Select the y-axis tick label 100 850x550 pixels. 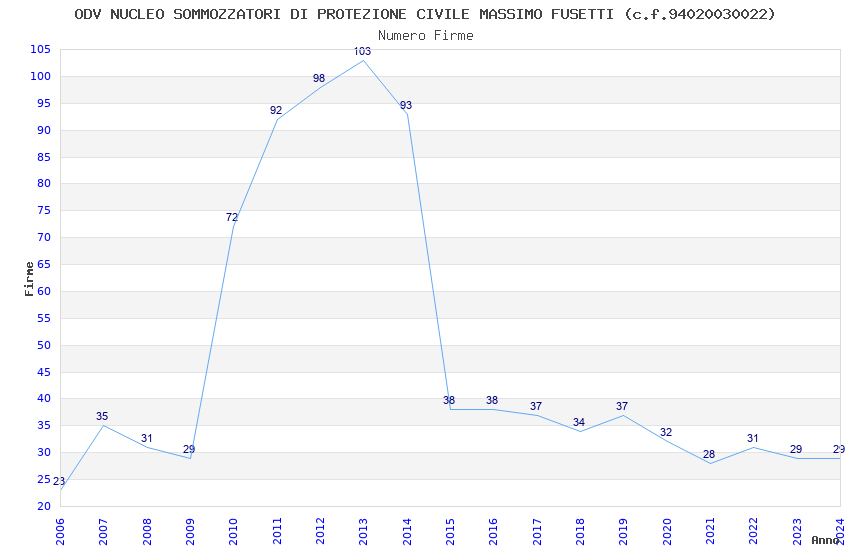[x=40, y=76]
